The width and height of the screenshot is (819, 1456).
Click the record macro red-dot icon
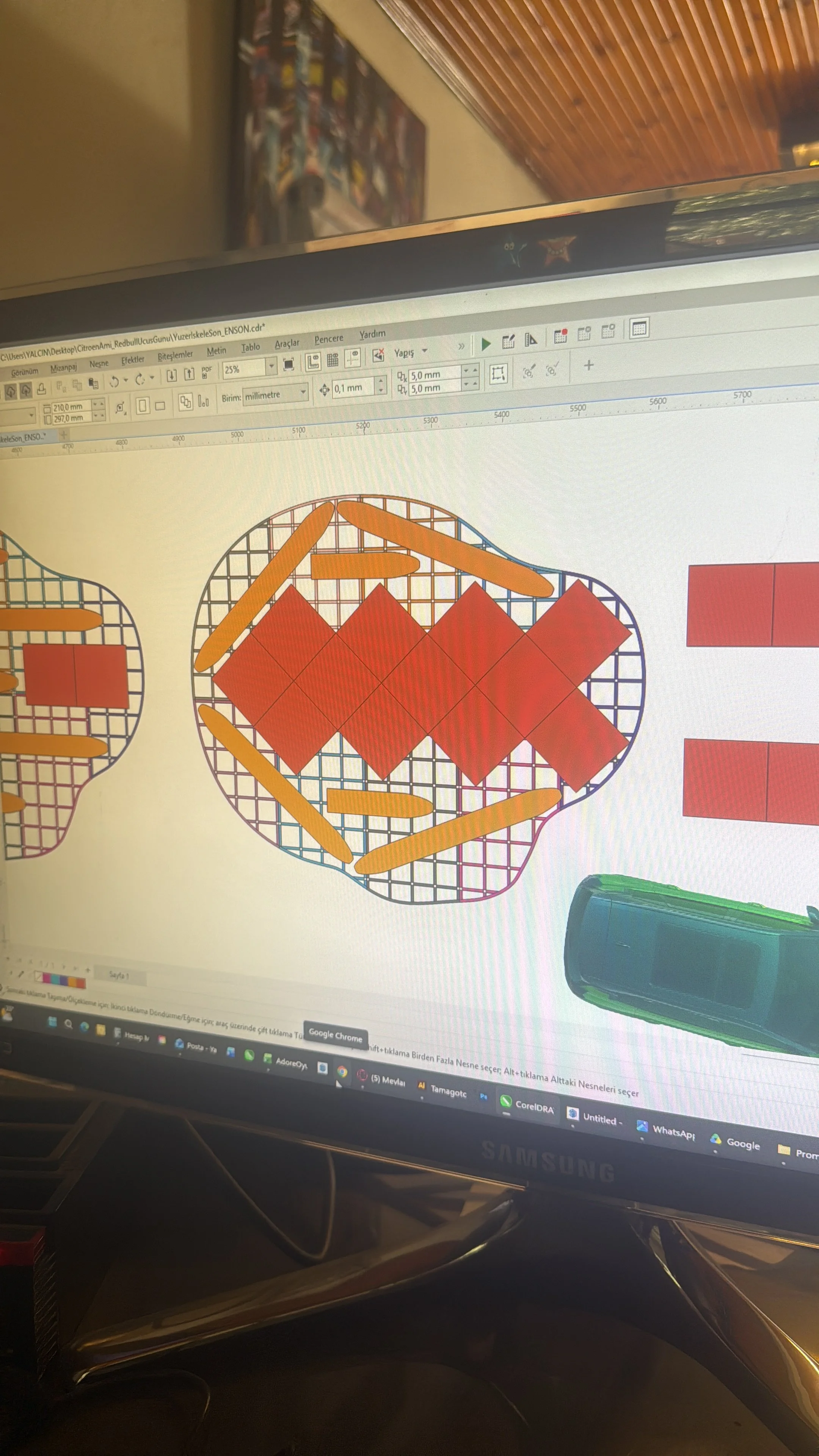[x=560, y=336]
